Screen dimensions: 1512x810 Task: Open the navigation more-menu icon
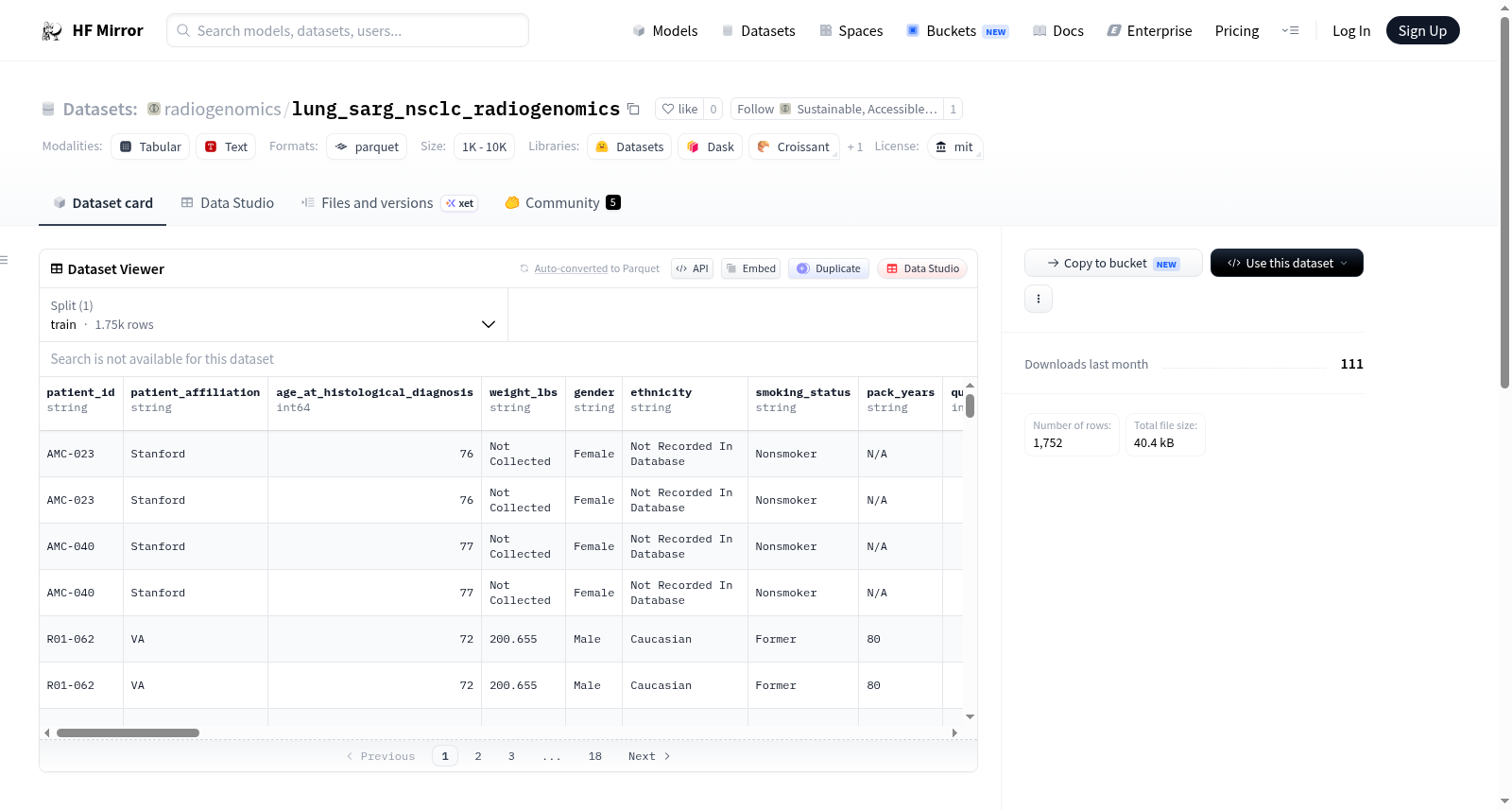coord(1290,31)
